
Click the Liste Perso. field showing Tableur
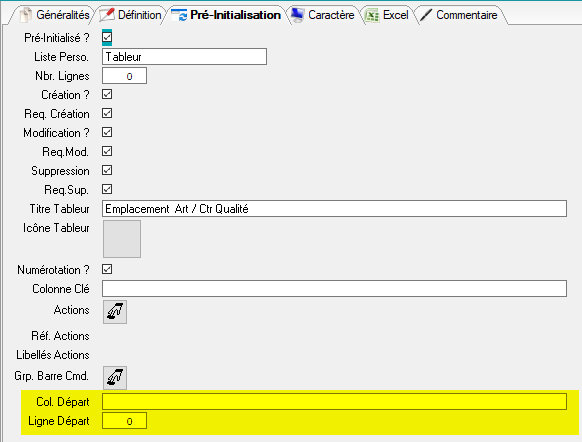pos(184,56)
